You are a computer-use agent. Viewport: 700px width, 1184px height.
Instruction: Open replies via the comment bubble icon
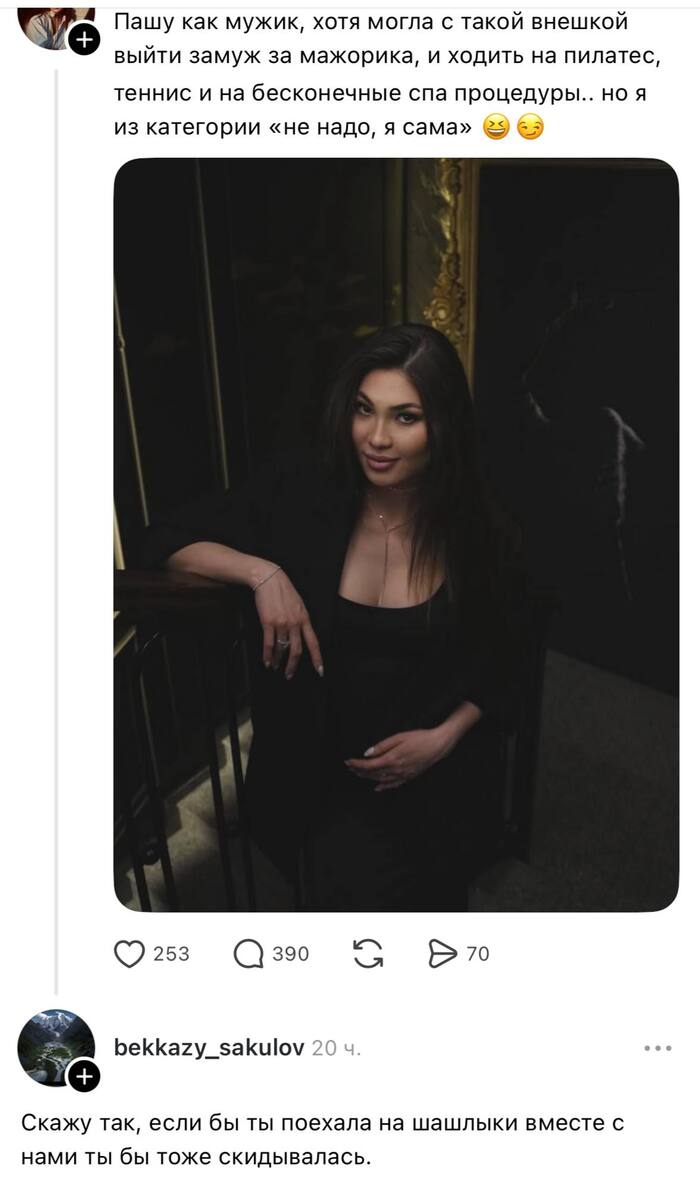(x=248, y=954)
